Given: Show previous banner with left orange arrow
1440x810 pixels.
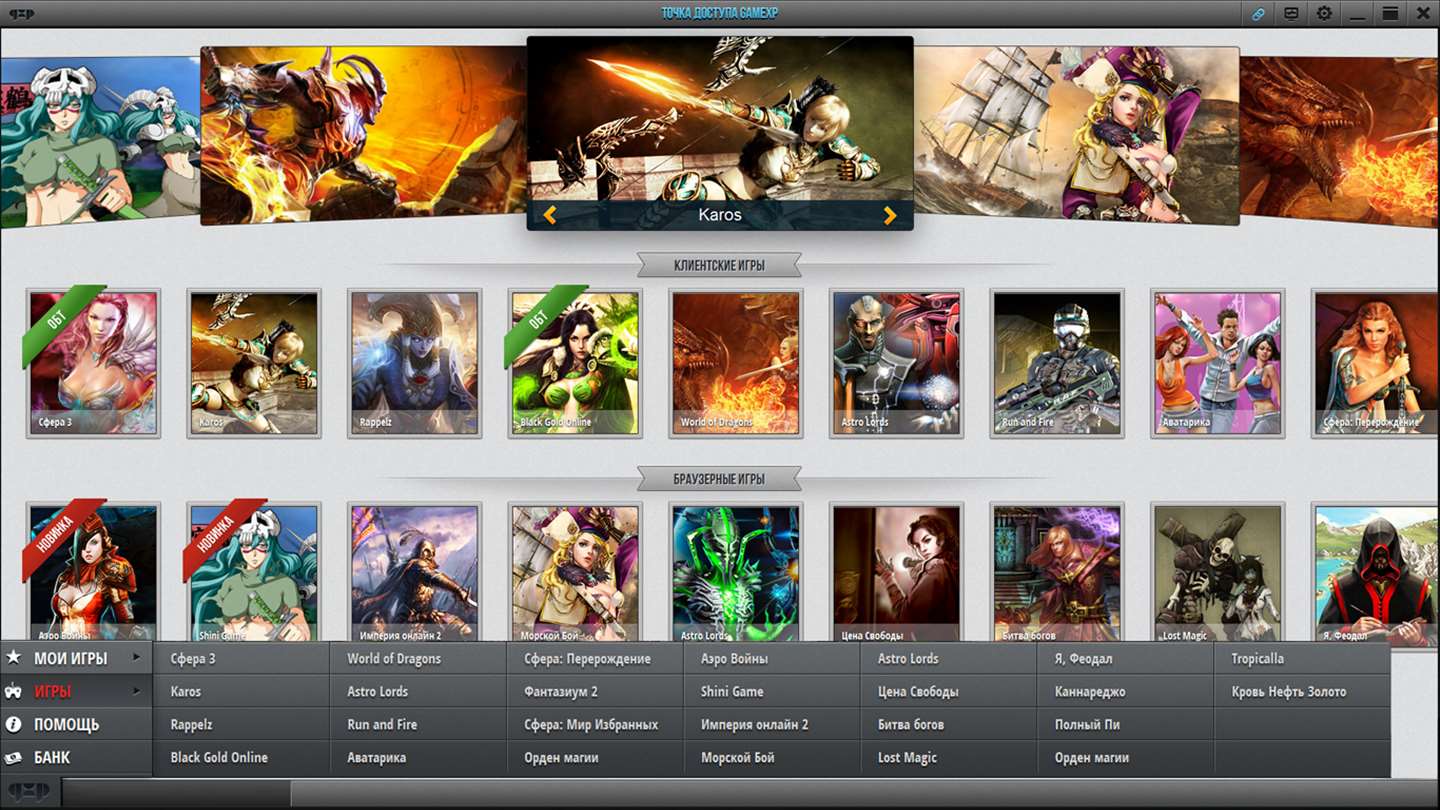Looking at the screenshot, I should 549,215.
